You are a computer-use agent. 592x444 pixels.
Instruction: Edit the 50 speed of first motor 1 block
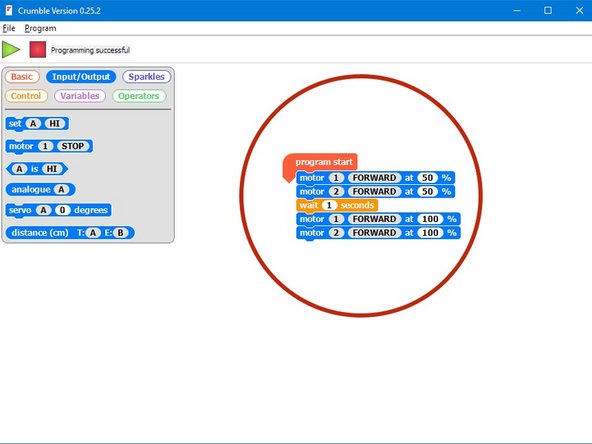(x=427, y=178)
